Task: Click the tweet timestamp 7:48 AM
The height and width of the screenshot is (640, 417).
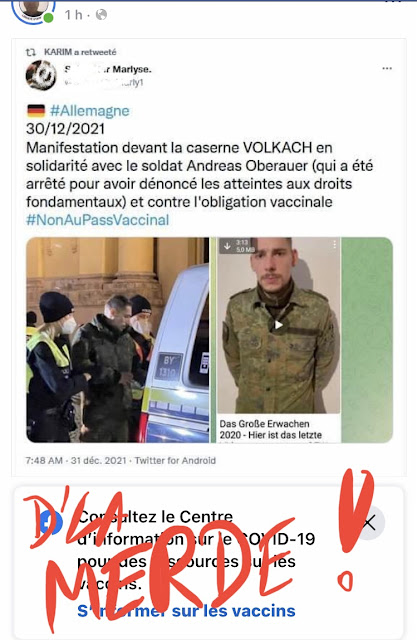Action: [x=44, y=460]
